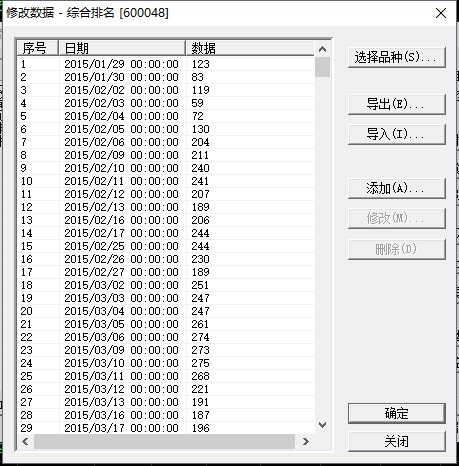The height and width of the screenshot is (466, 459).
Task: Click data value 83 in row 2
Action: (197, 77)
